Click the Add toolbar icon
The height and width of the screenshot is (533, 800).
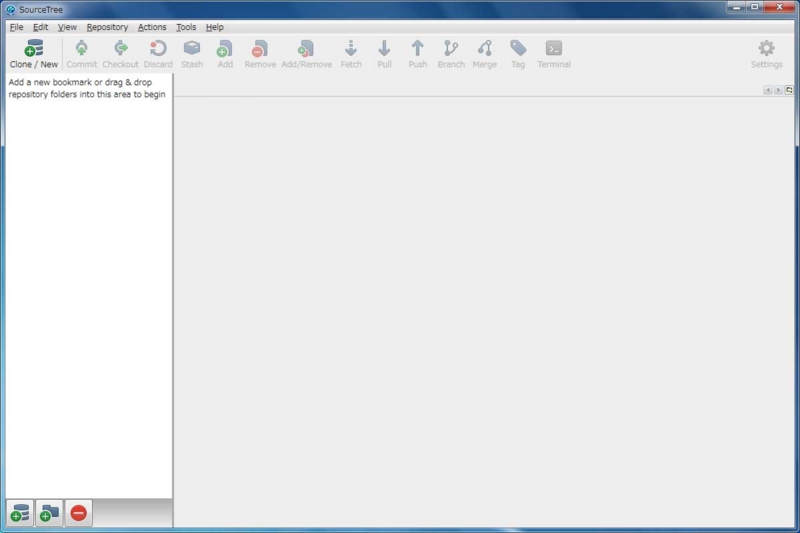tap(225, 54)
